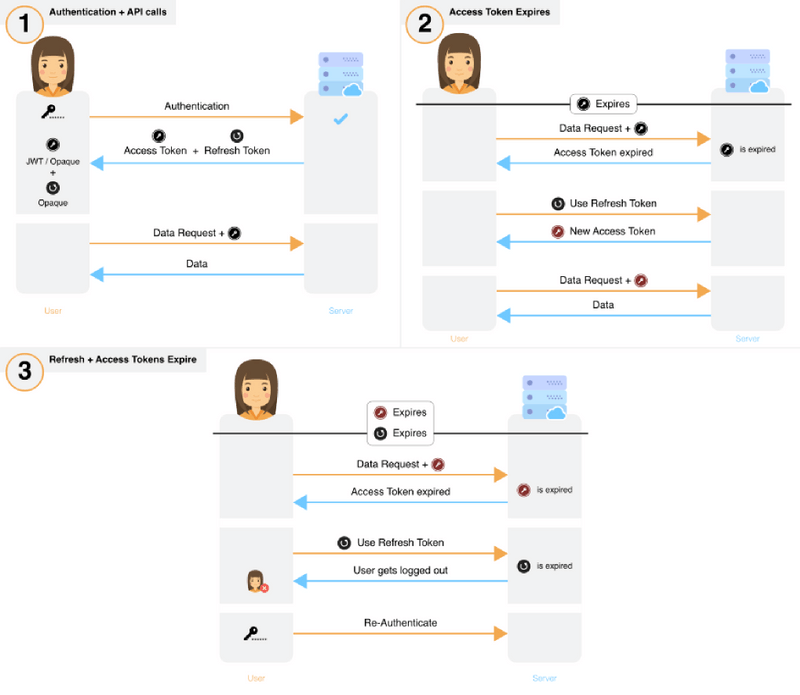Click the single 'Expires' pill in diagram 2
This screenshot has width=800, height=695.
[602, 104]
